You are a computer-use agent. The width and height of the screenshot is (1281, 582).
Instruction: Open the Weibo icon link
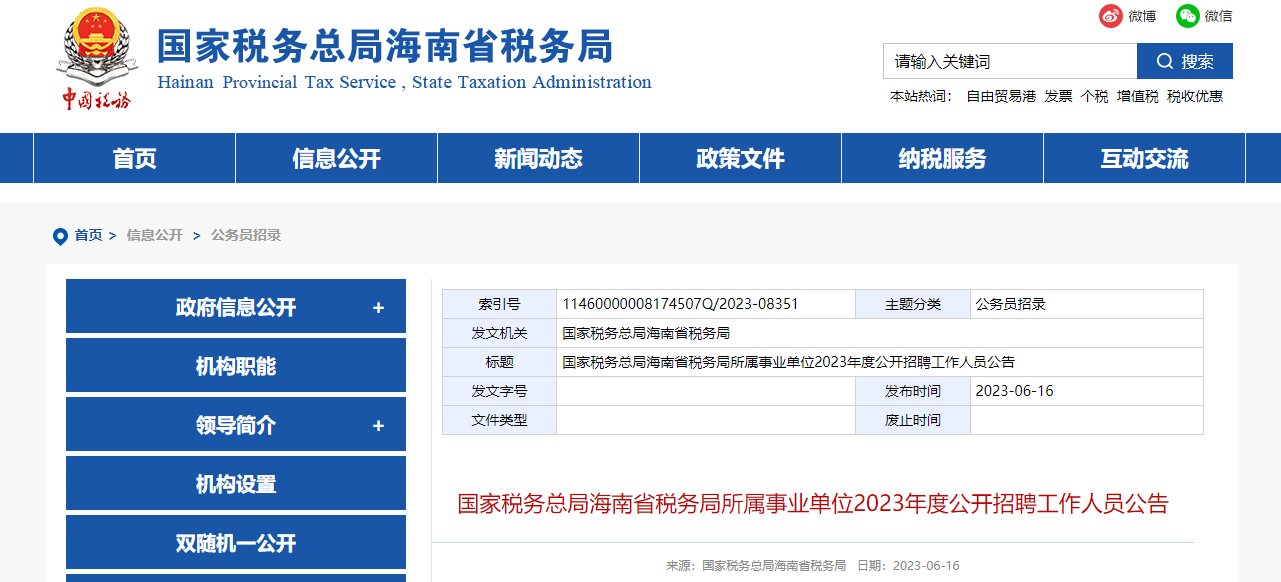click(1111, 16)
